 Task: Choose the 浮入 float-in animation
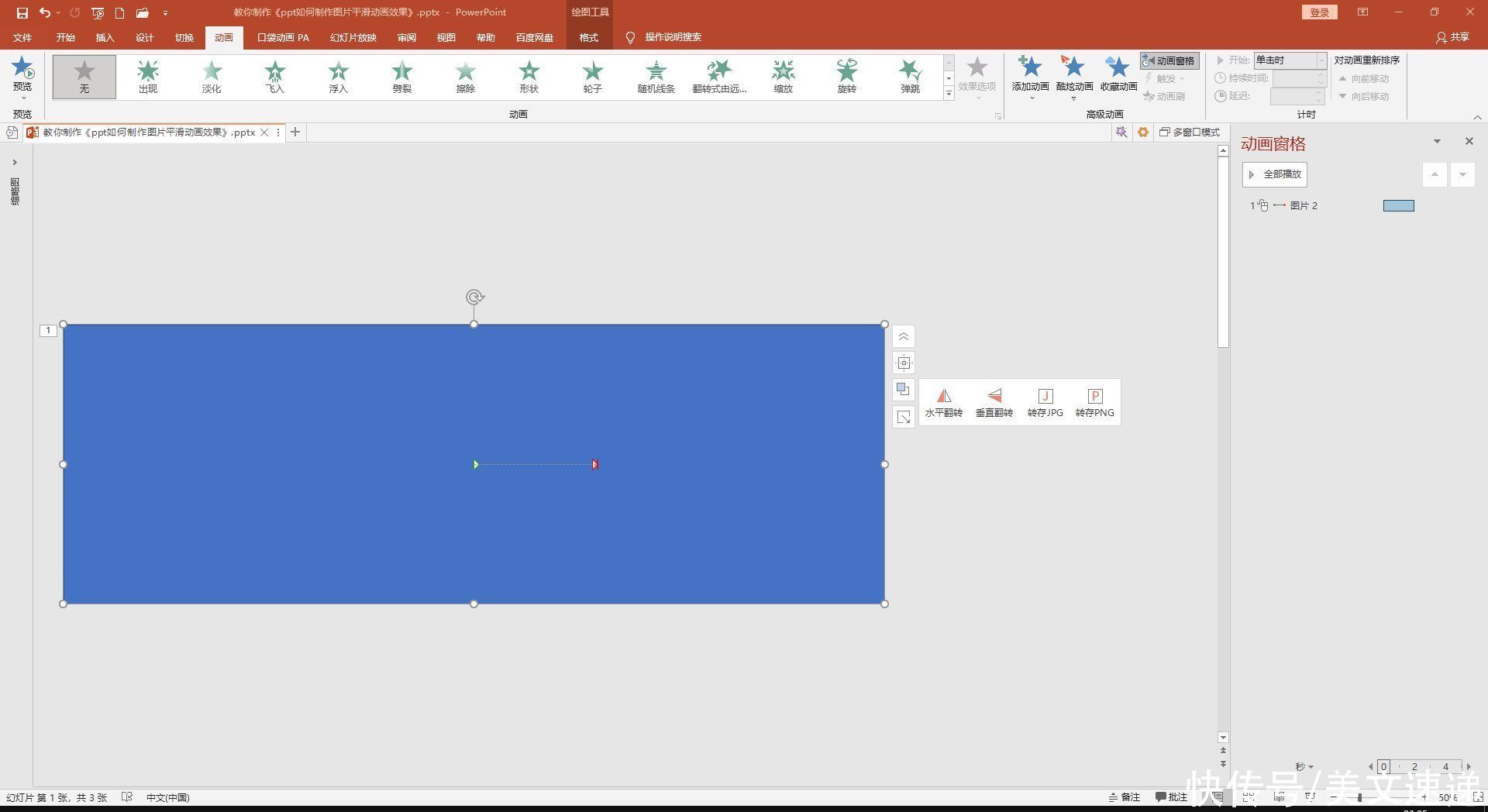(339, 77)
